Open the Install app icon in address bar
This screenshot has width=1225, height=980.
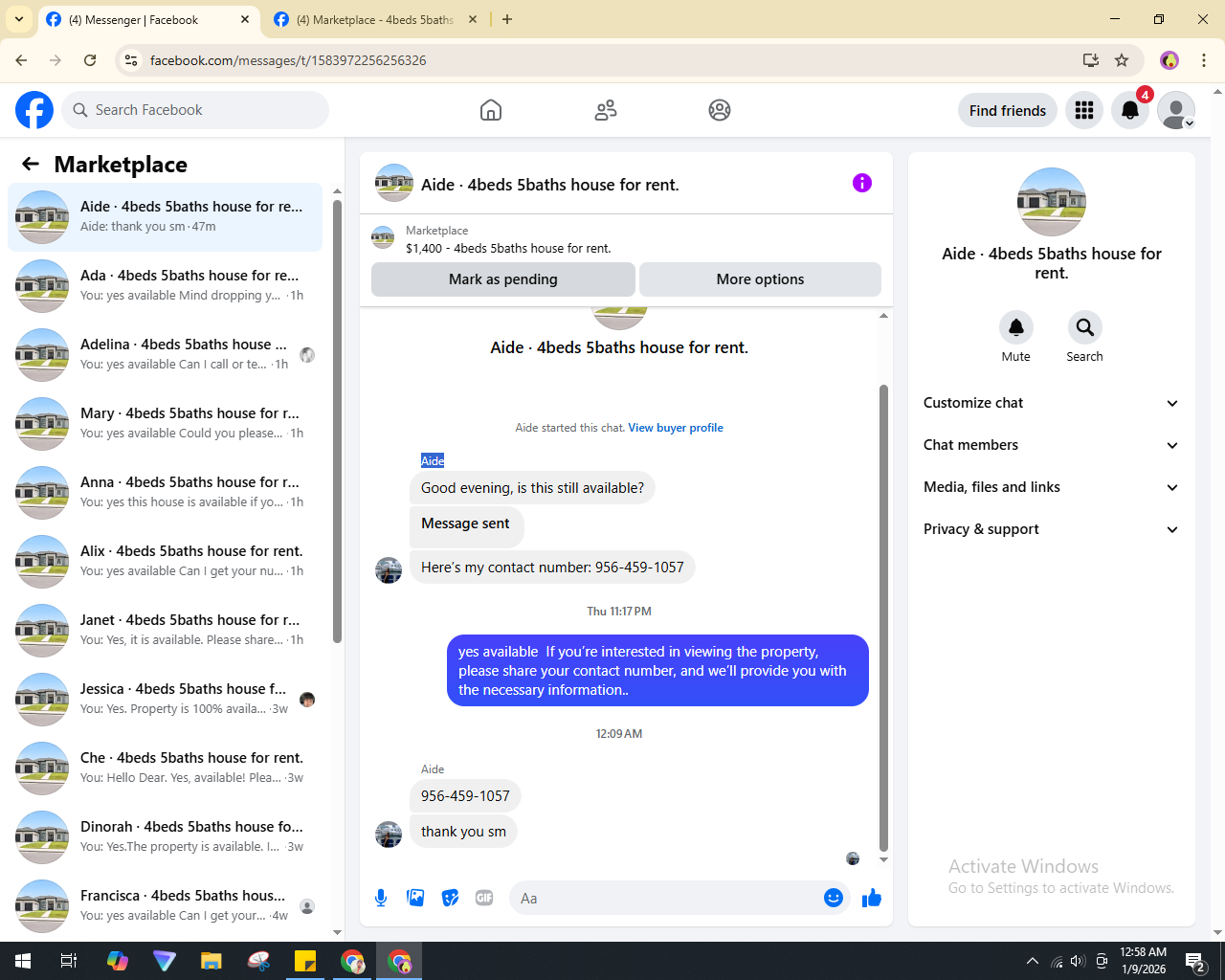point(1090,60)
